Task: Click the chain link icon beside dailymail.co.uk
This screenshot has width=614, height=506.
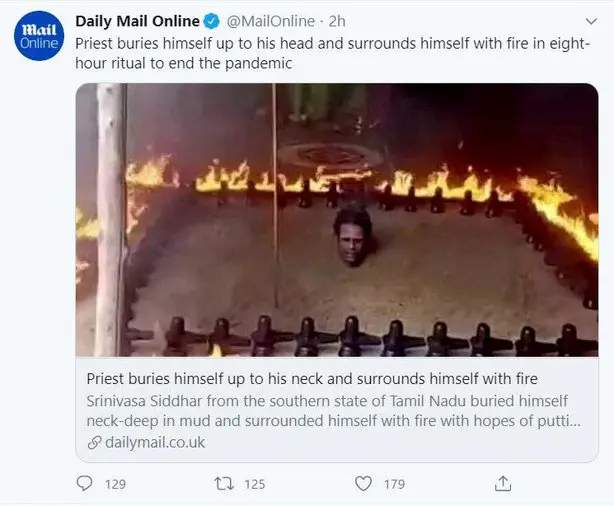Action: pos(94,442)
